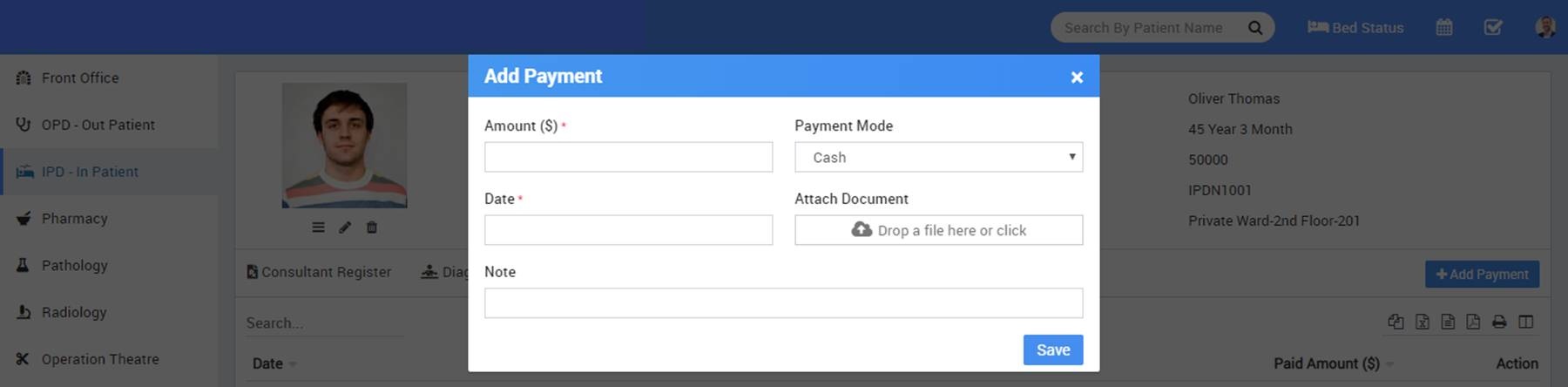The image size is (1568, 387).
Task: Open the Payment Mode dropdown showing Cash
Action: pyautogui.click(x=938, y=157)
